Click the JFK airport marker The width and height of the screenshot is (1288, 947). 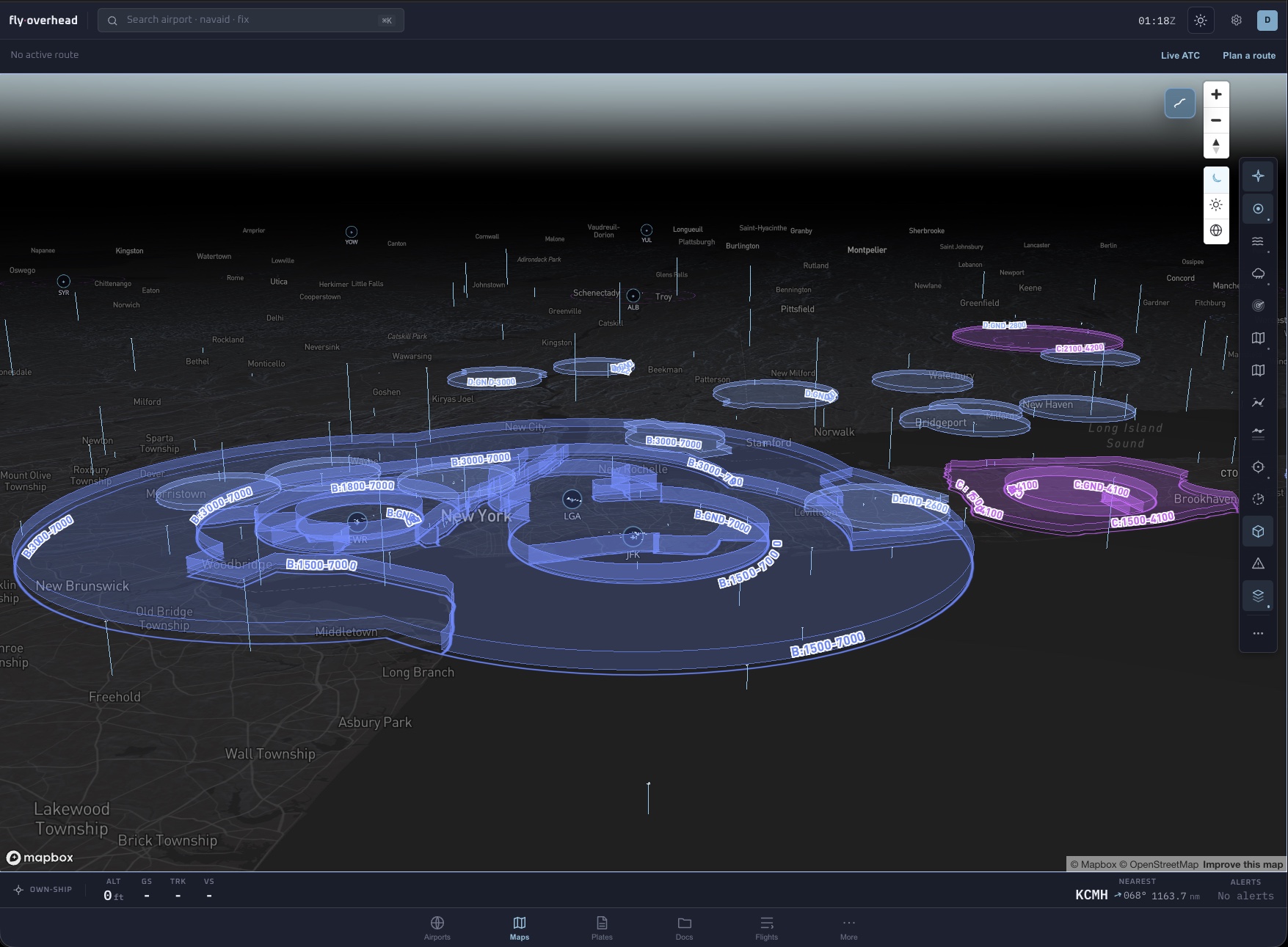click(x=633, y=536)
